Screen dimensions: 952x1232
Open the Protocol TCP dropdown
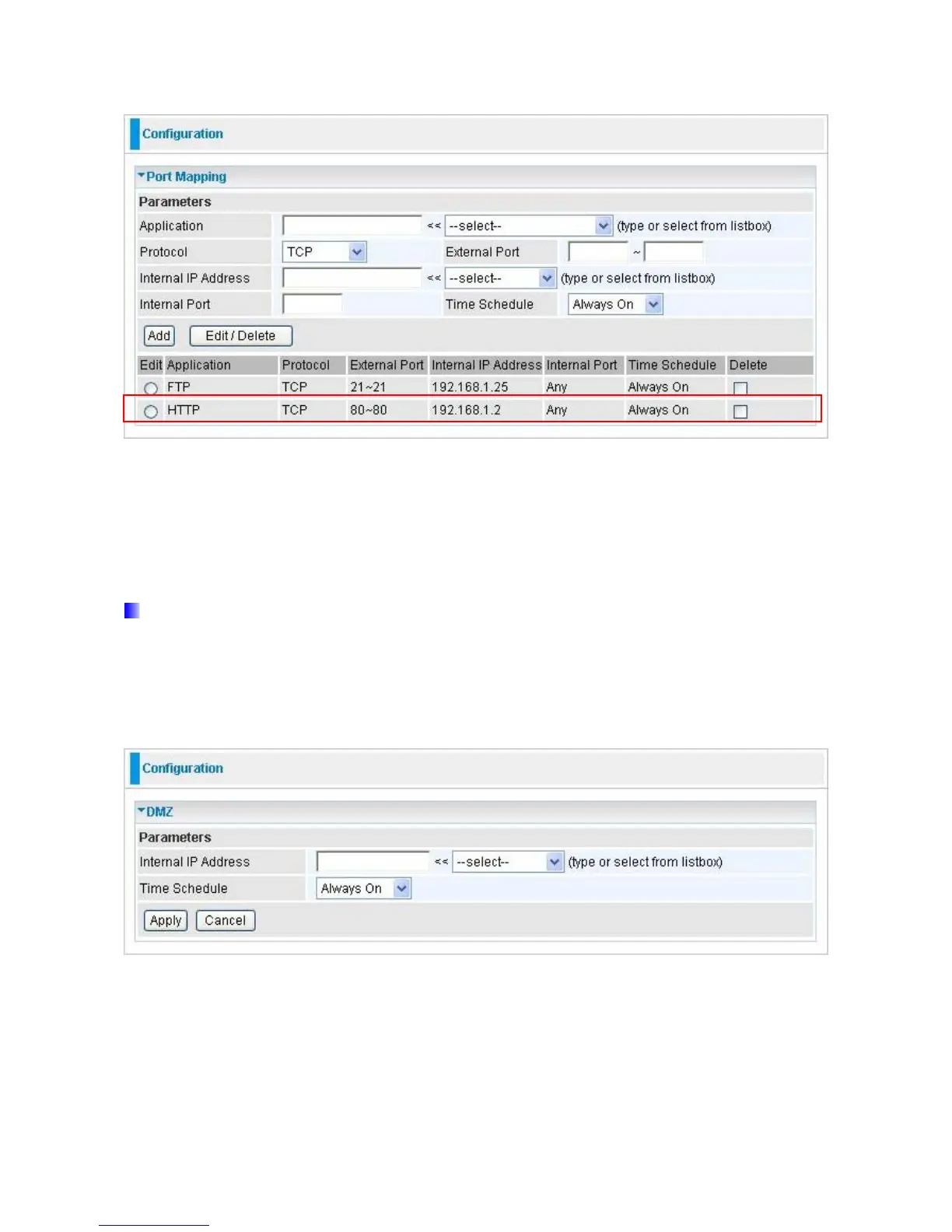tap(324, 252)
